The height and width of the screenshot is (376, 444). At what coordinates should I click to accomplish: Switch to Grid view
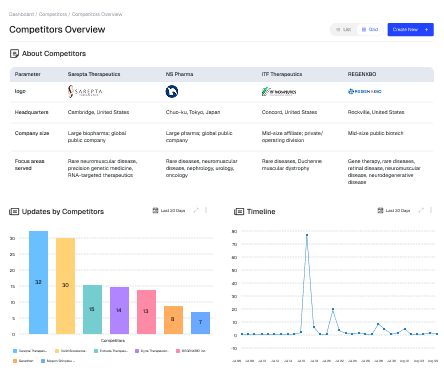pos(370,30)
